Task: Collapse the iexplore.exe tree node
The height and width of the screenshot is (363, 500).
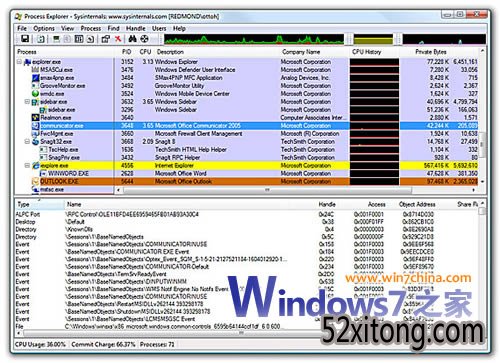Action: [27, 165]
